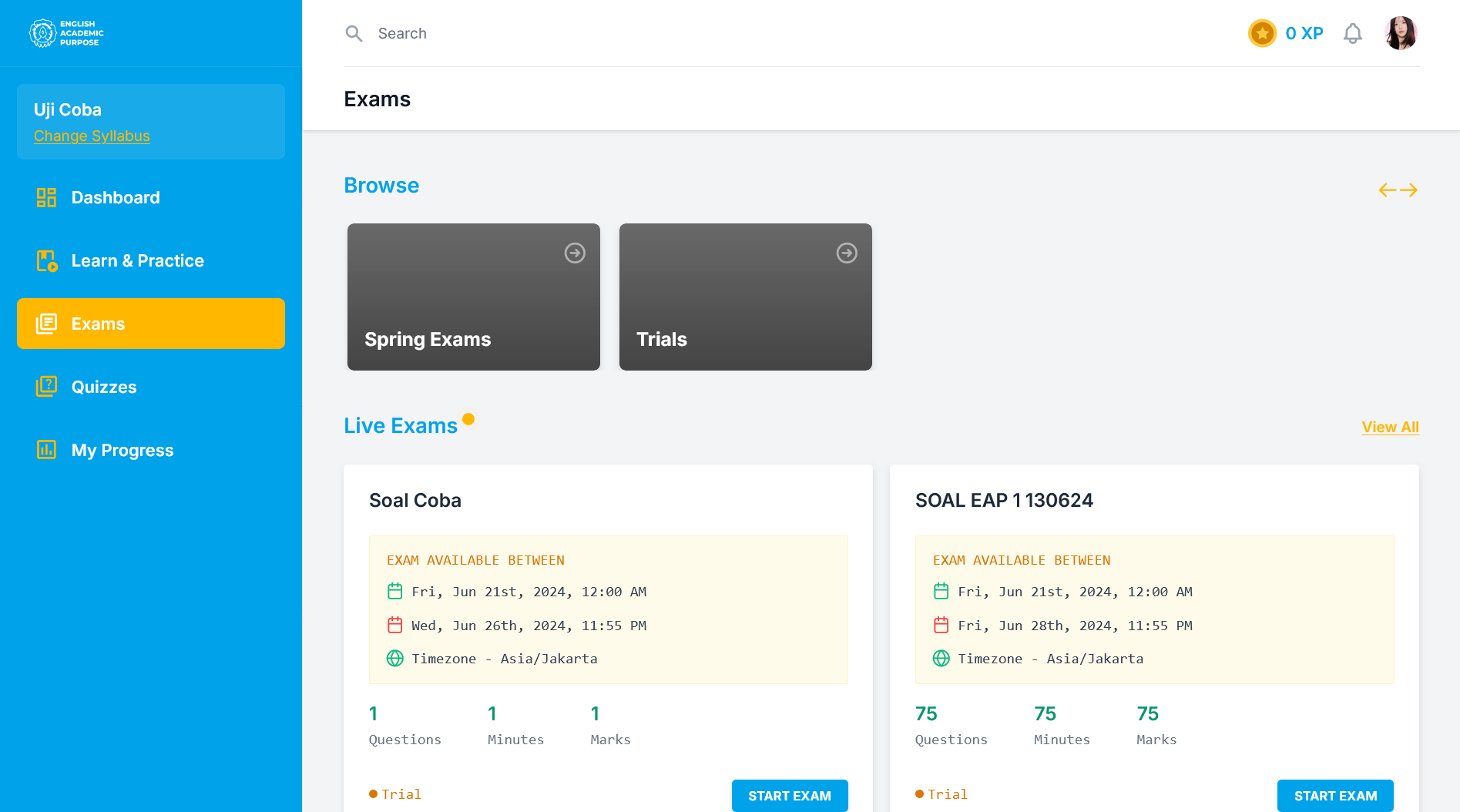Go to Dashboard in sidebar
The height and width of the screenshot is (812, 1460).
(116, 198)
